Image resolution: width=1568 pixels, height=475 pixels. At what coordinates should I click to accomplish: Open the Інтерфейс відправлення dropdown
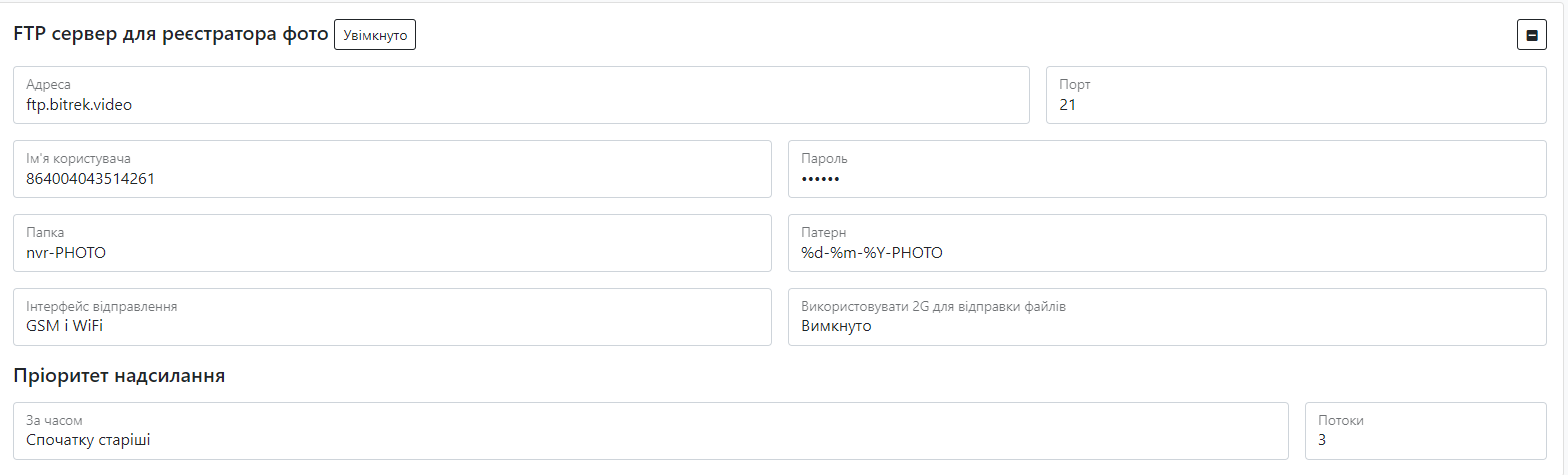(x=392, y=317)
